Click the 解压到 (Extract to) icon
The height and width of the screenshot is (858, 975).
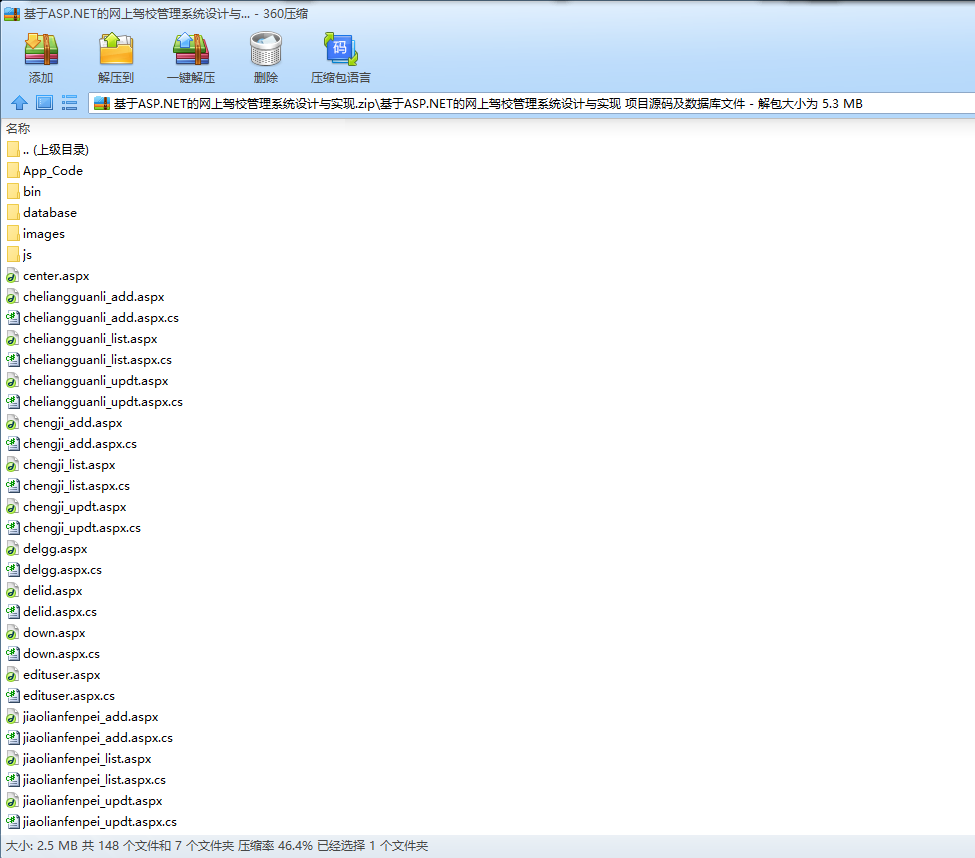point(116,50)
